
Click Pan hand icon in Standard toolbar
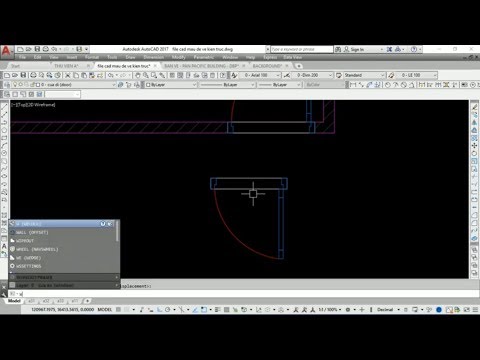(x=138, y=75)
